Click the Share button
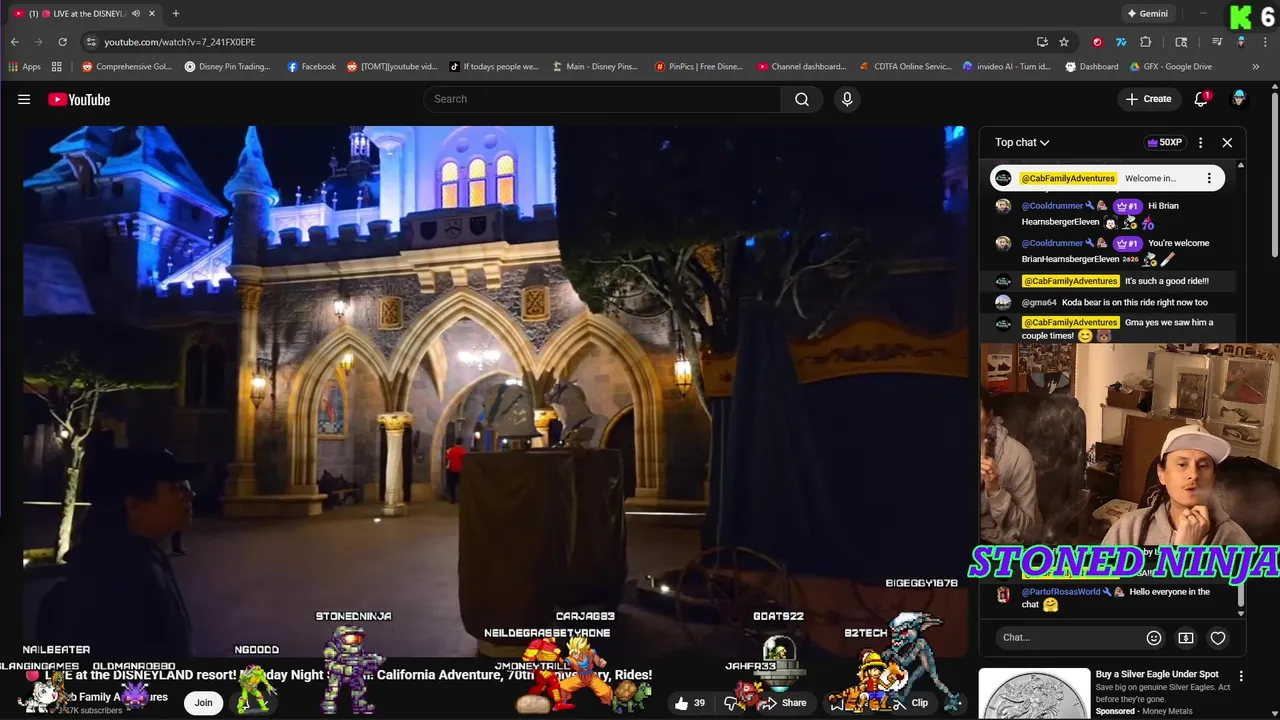The image size is (1280, 720). (783, 703)
